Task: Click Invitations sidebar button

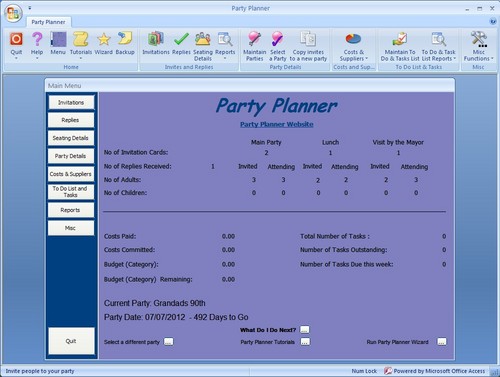Action: click(71, 102)
